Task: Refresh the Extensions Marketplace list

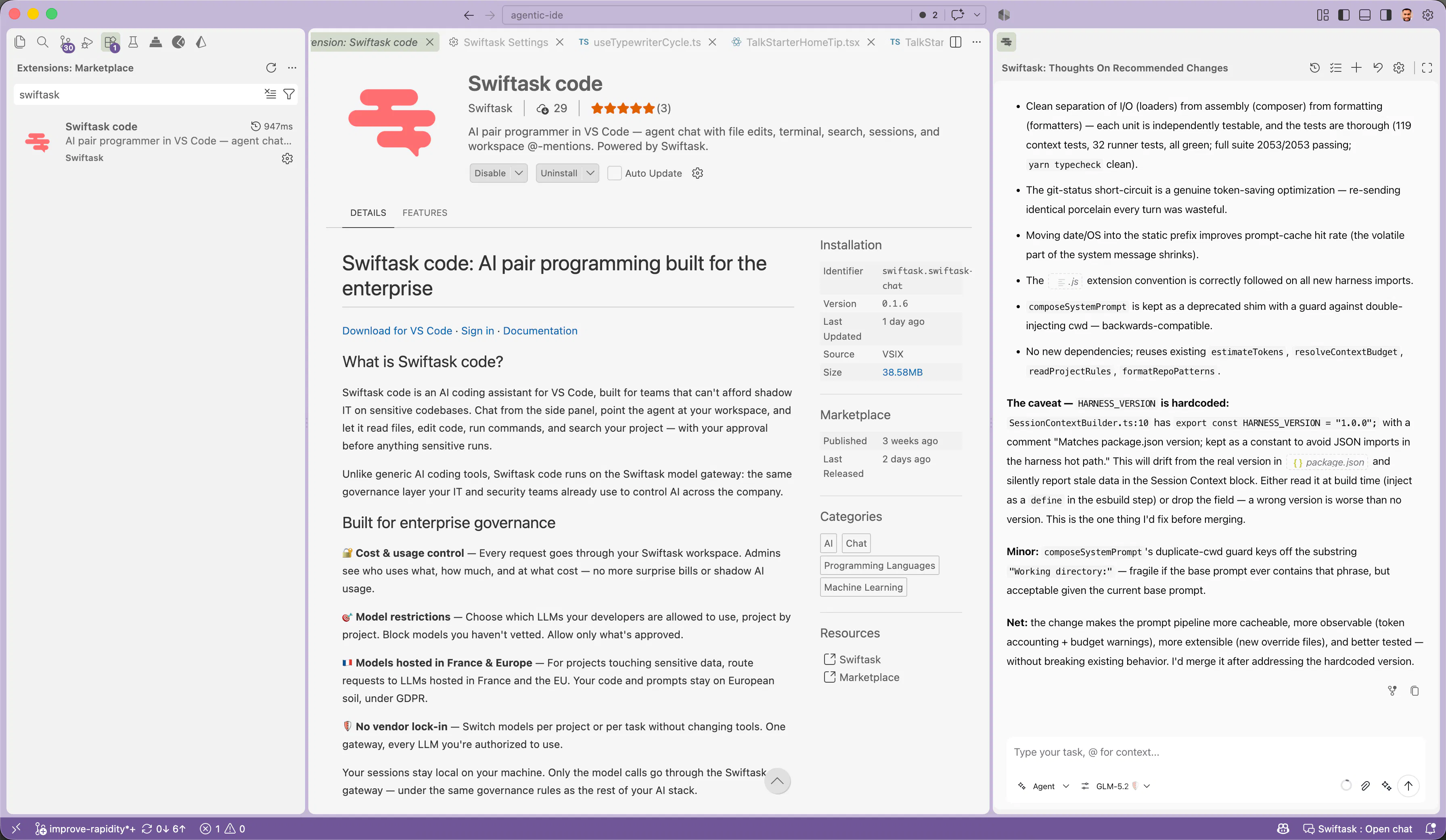Action: point(272,68)
